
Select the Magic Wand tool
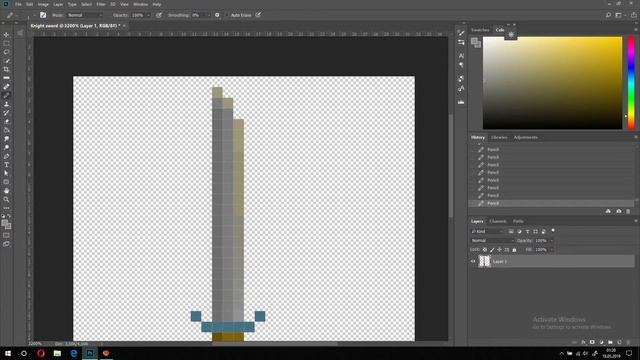[x=6, y=61]
